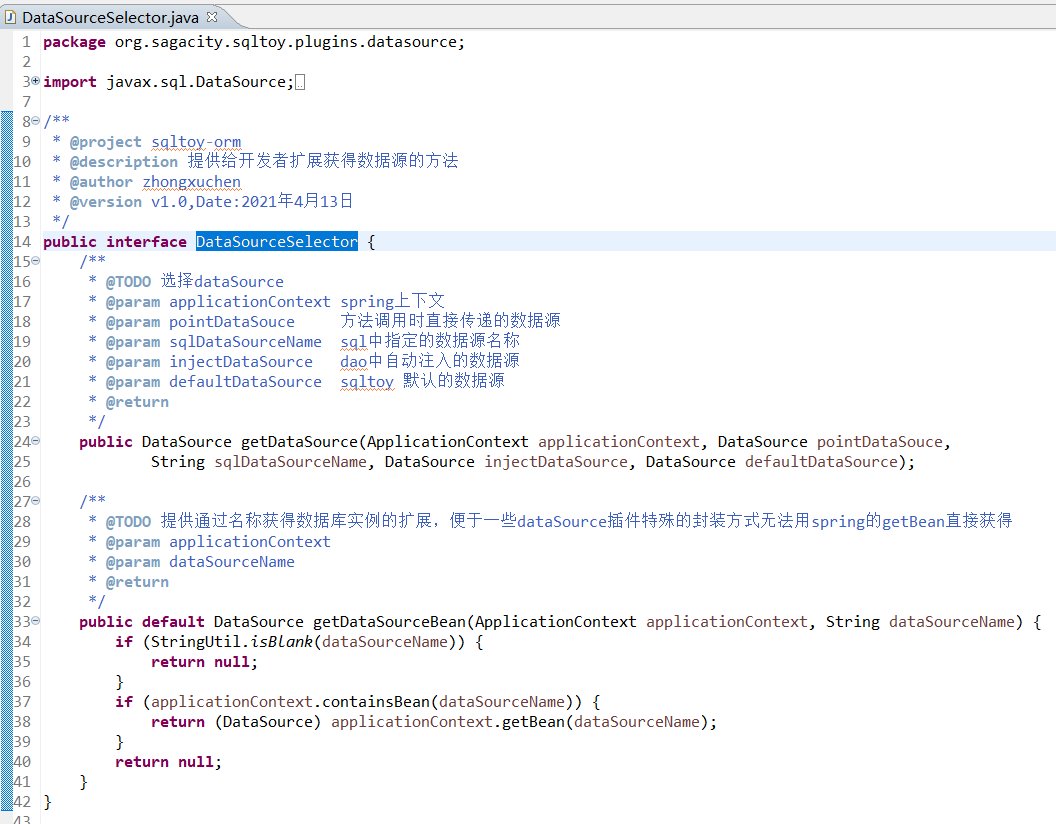Click the @version tag on line 12

[106, 202]
